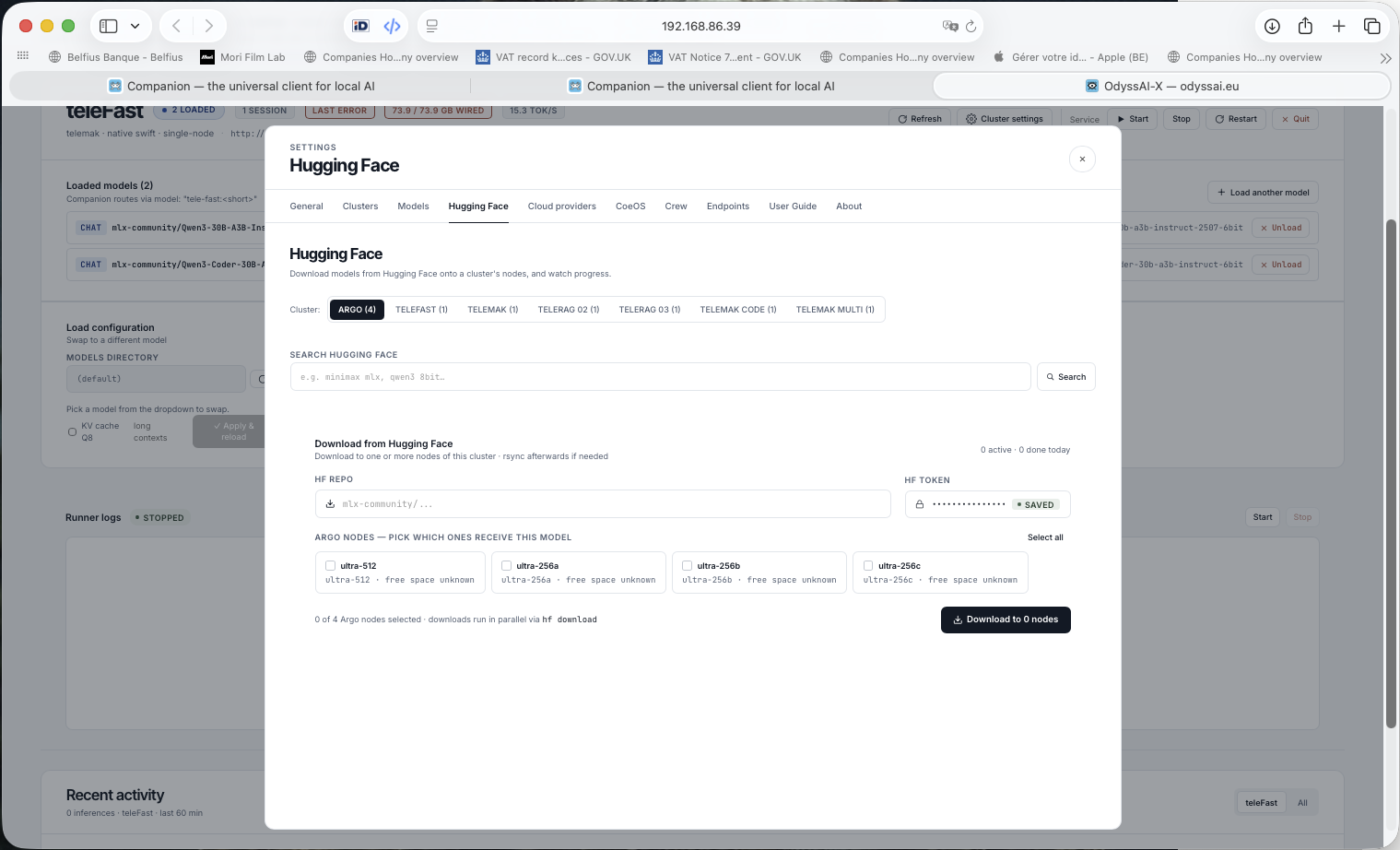Open the Models settings tab

pos(413,207)
